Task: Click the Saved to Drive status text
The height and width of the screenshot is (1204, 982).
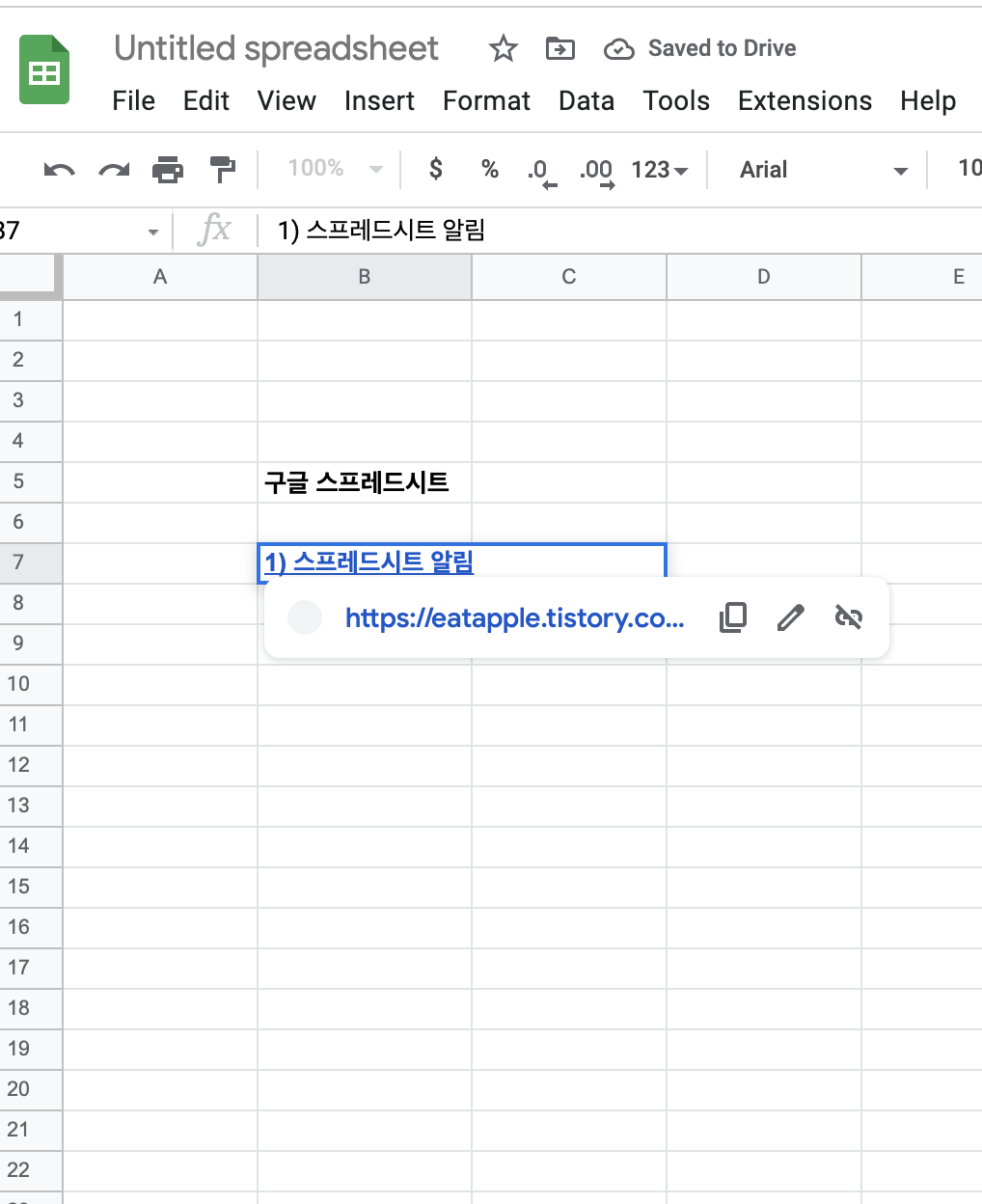Action: [x=722, y=48]
